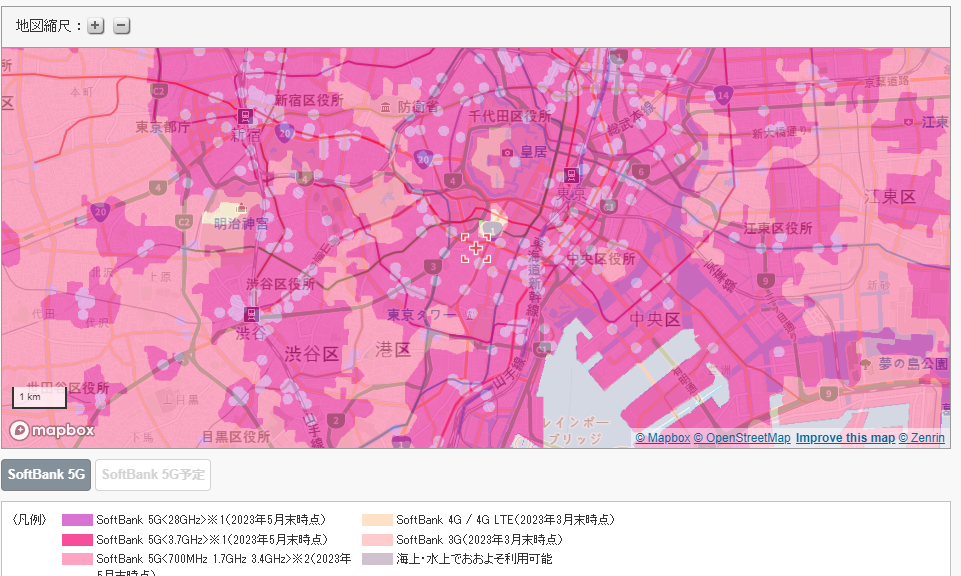This screenshot has width=961, height=576.
Task: Click the 5G 700MHz legend color swatch
Action: click(x=77, y=559)
